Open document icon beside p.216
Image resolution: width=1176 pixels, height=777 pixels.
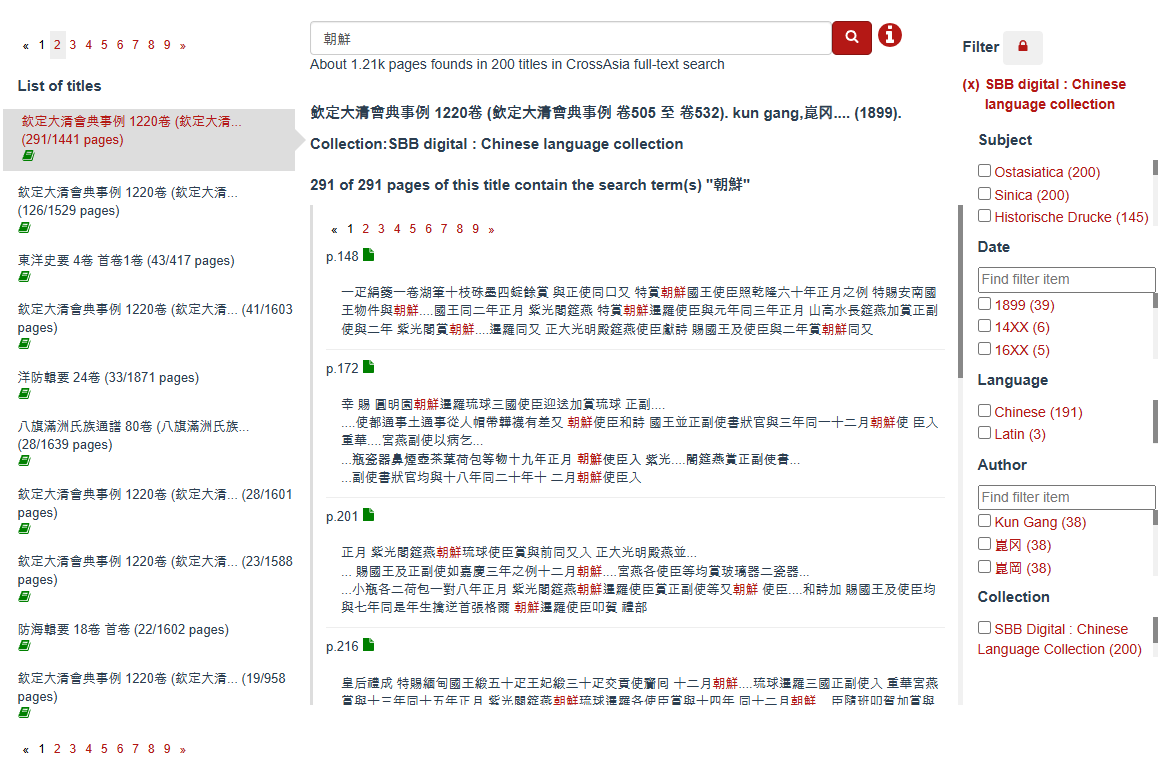[369, 646]
